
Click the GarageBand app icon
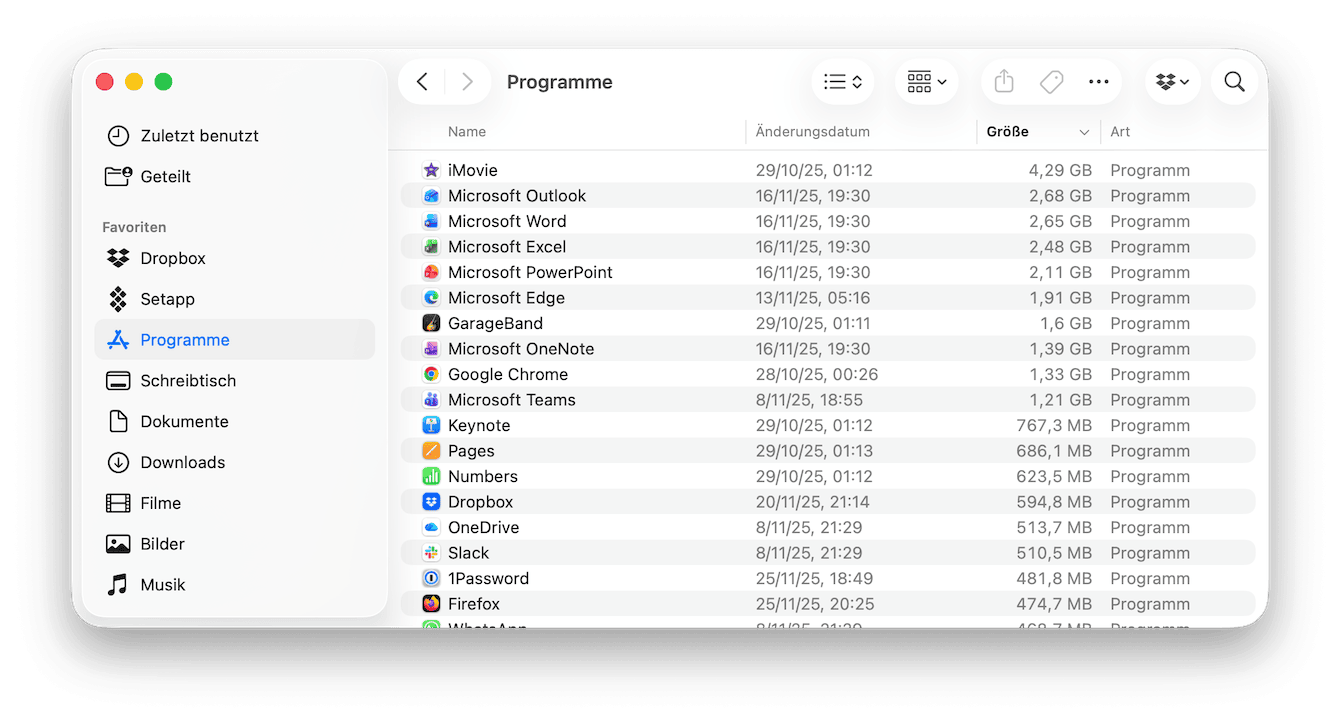(431, 324)
